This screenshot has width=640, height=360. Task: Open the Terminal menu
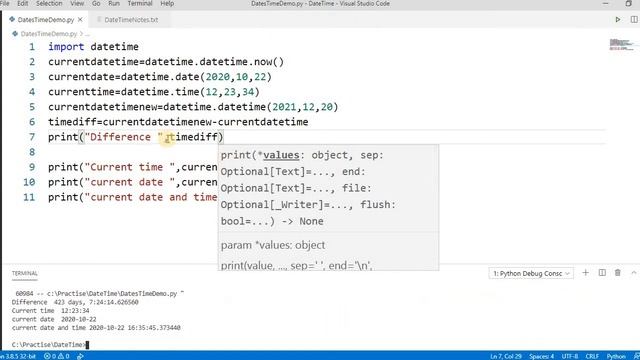[x=140, y=4]
